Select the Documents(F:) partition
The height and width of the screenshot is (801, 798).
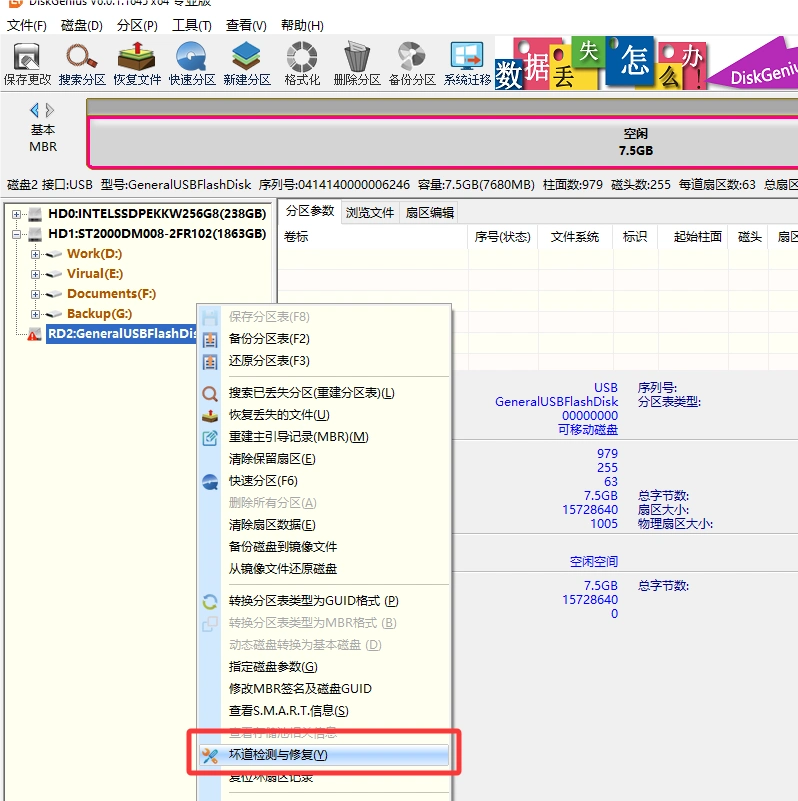click(x=111, y=294)
